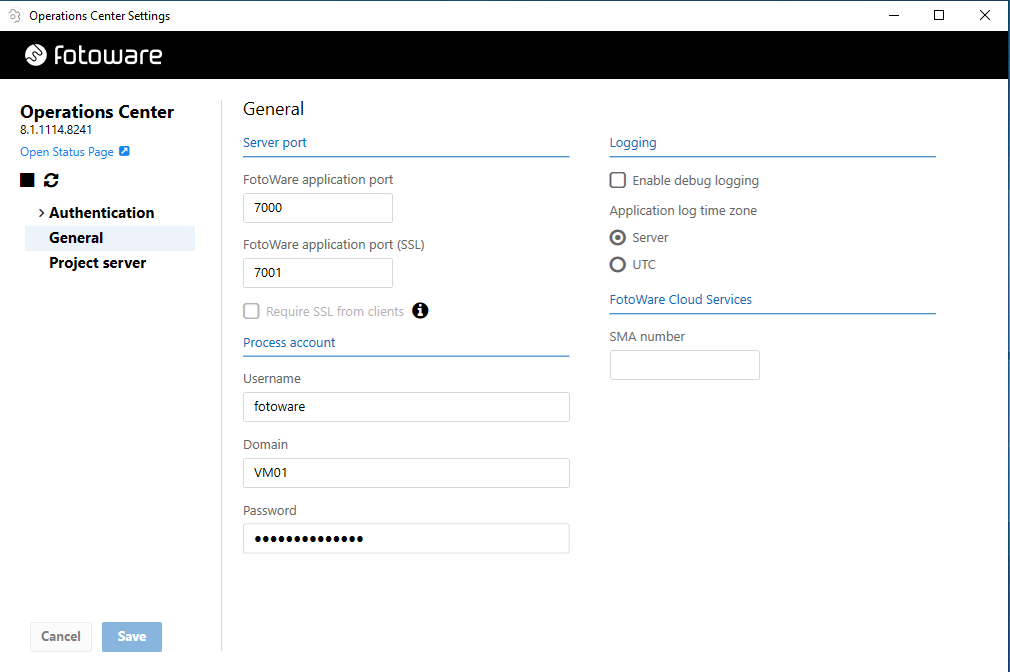The width and height of the screenshot is (1010, 672).
Task: Click the Password field
Action: tap(406, 538)
